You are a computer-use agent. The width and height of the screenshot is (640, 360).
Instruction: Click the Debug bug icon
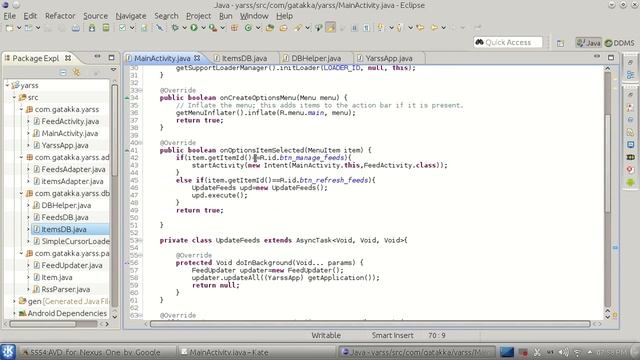point(175,28)
